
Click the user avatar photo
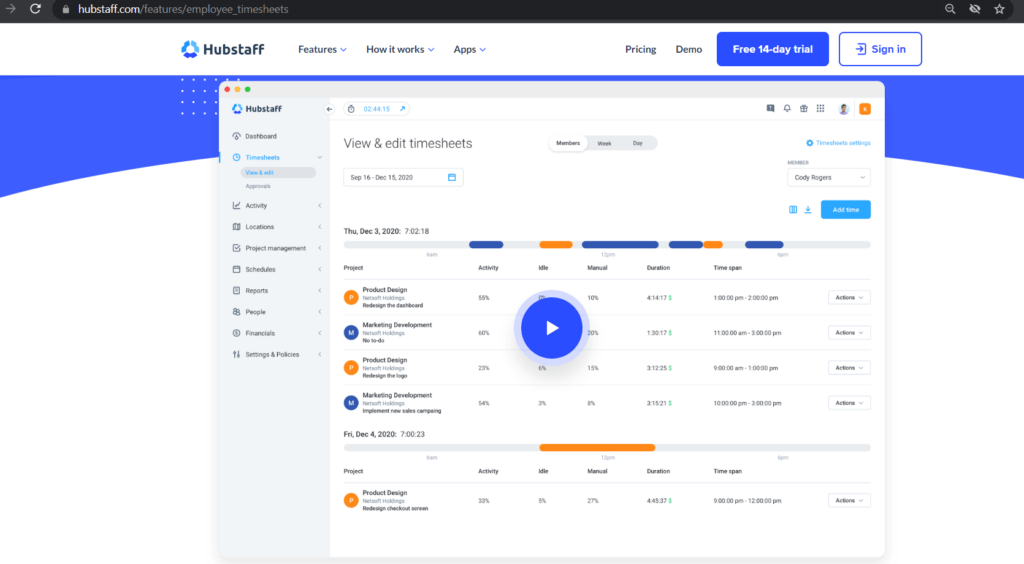[844, 109]
